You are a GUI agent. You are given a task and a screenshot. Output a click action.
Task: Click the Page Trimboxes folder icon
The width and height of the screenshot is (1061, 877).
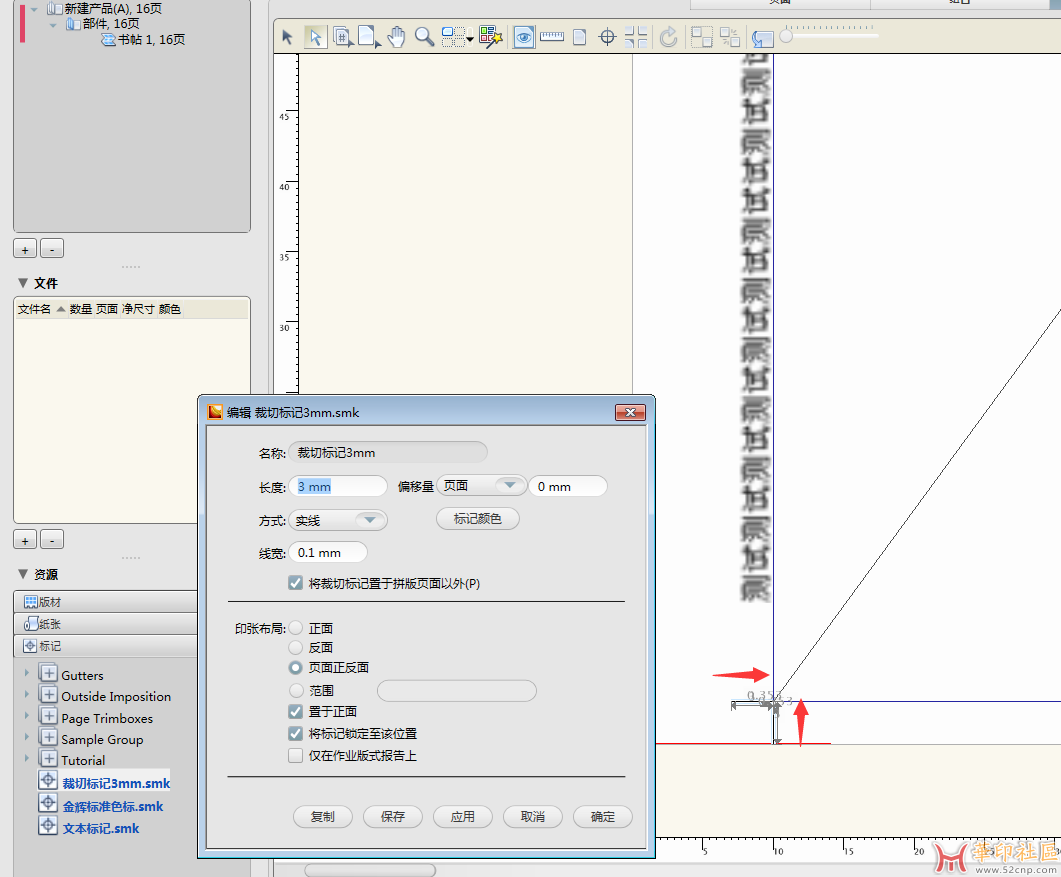click(x=48, y=716)
